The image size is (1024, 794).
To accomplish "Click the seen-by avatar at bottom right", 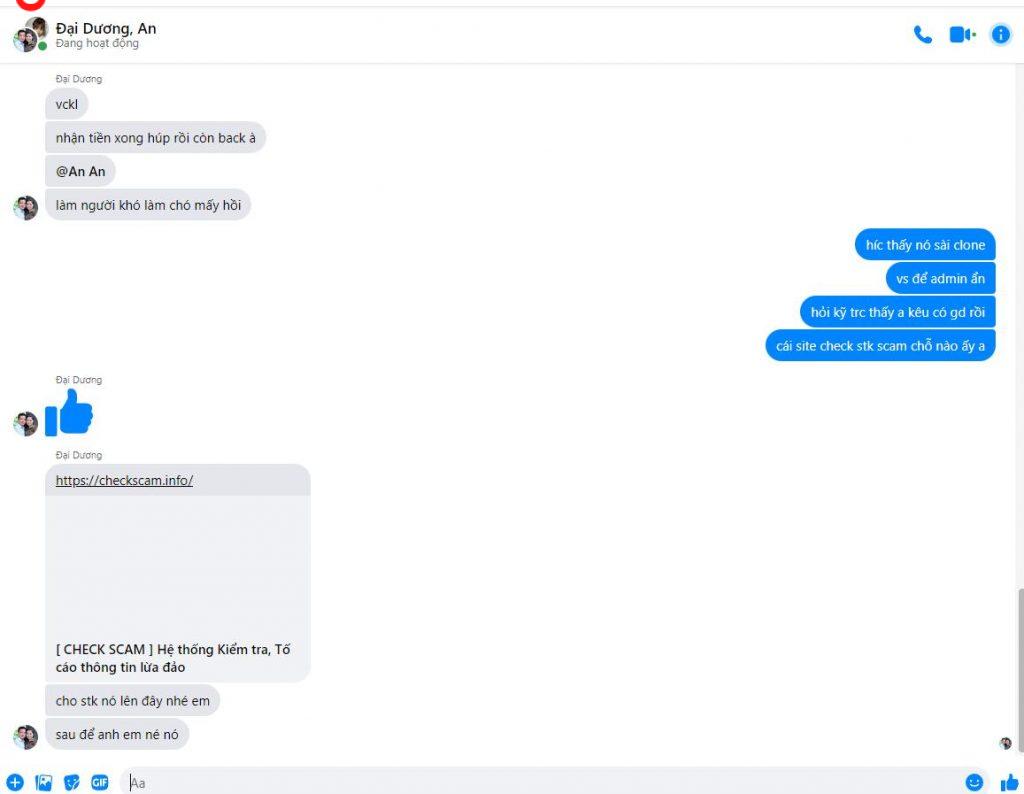I will click(1006, 743).
